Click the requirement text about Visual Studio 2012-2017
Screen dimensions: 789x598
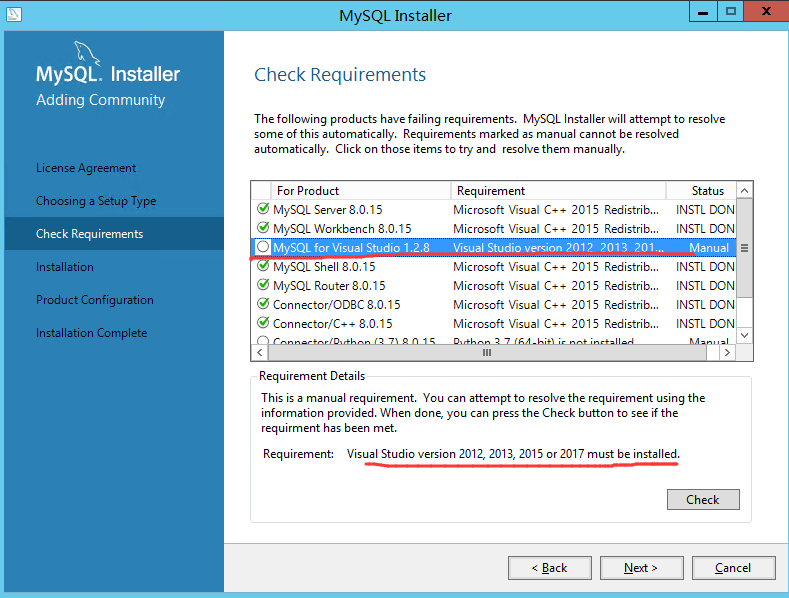click(x=513, y=454)
